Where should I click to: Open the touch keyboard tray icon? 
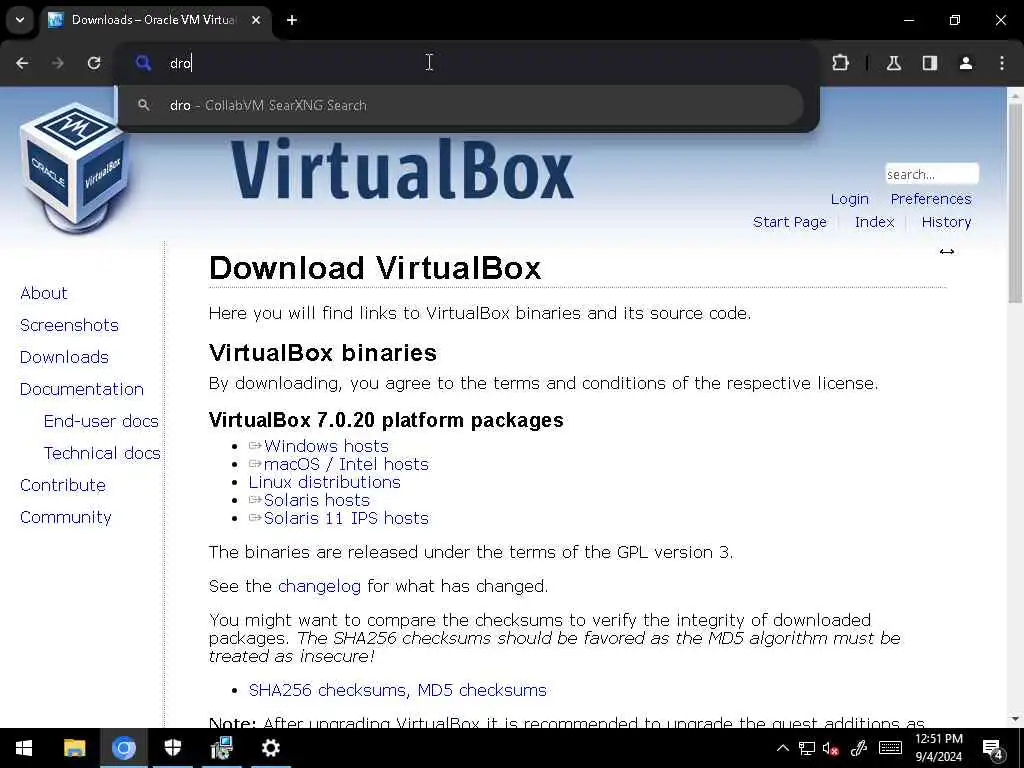click(890, 748)
